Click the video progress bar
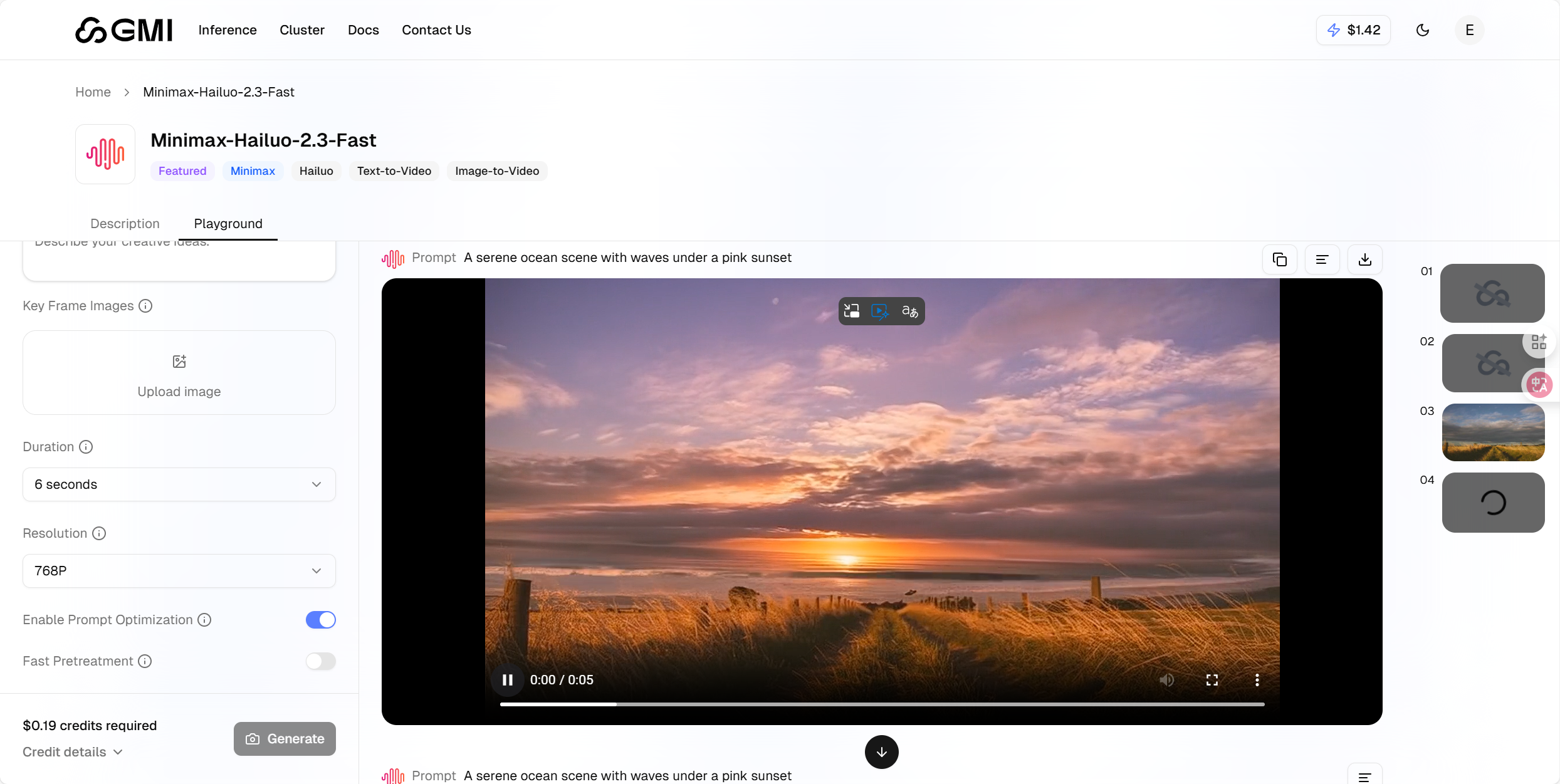The height and width of the screenshot is (784, 1560). pyautogui.click(x=881, y=704)
